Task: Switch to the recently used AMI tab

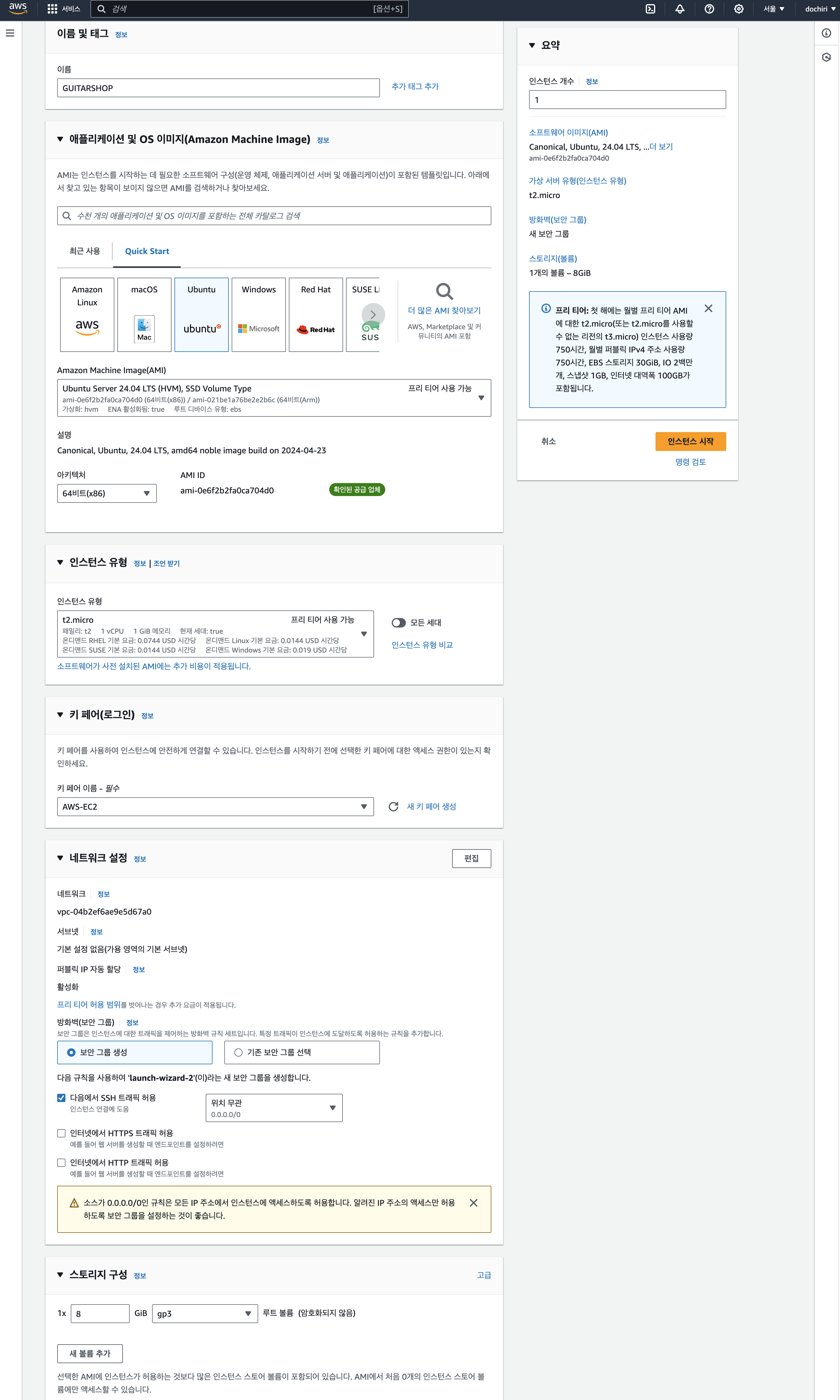Action: [84, 251]
